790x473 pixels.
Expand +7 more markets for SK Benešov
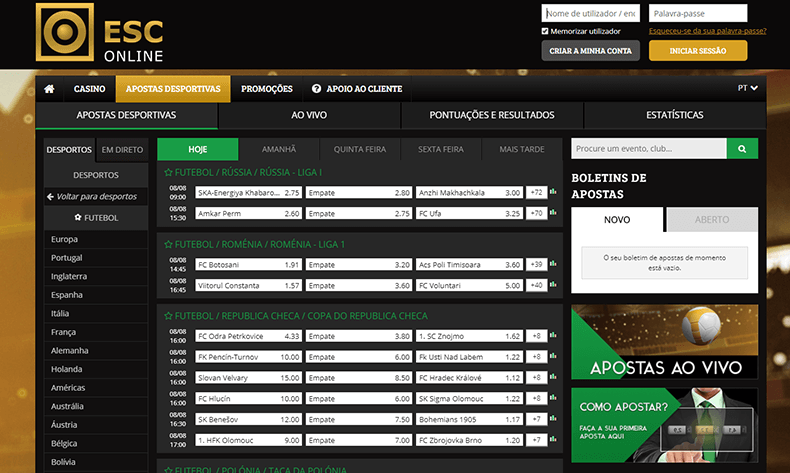tap(537, 419)
